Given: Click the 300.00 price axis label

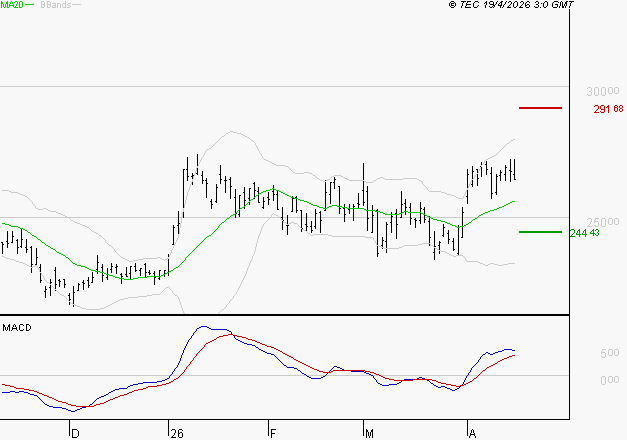Looking at the screenshot, I should (603, 92).
